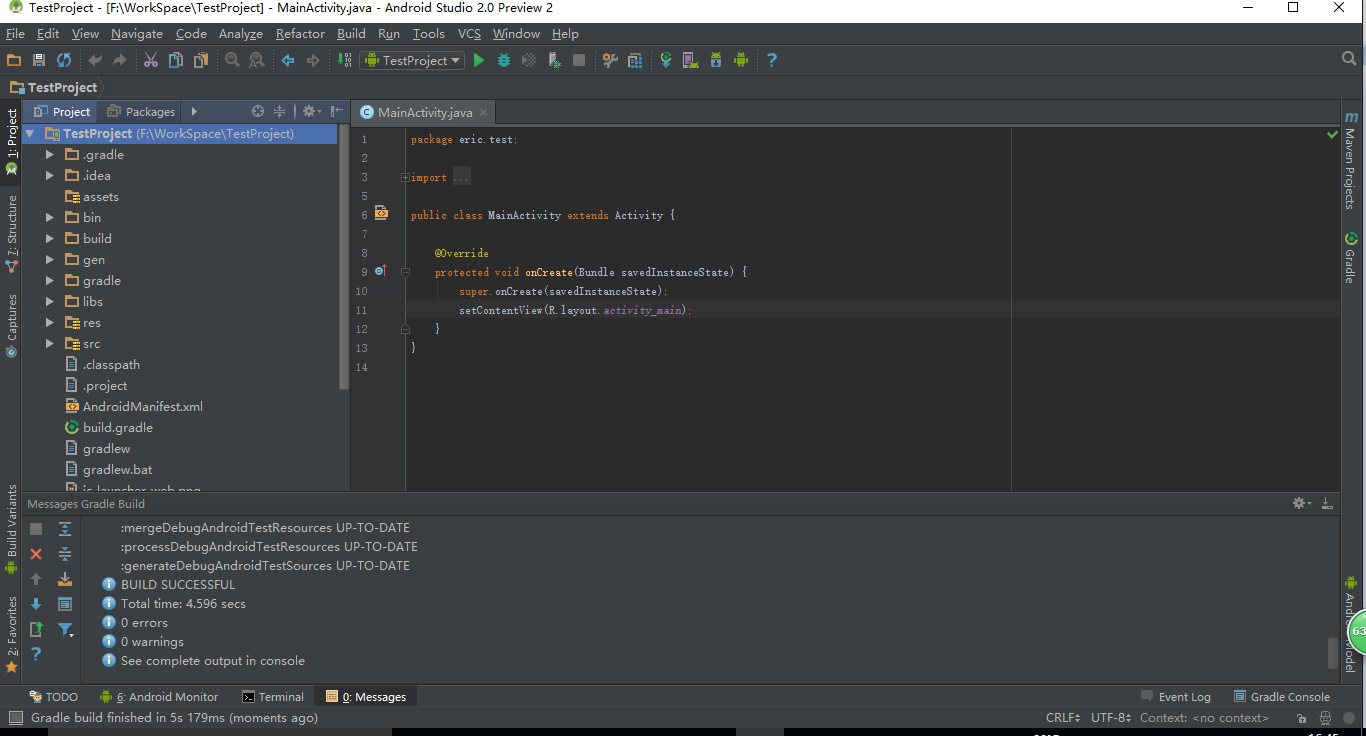Click Scroll from Source target icon
Screen dimensions: 1366x736
point(258,111)
